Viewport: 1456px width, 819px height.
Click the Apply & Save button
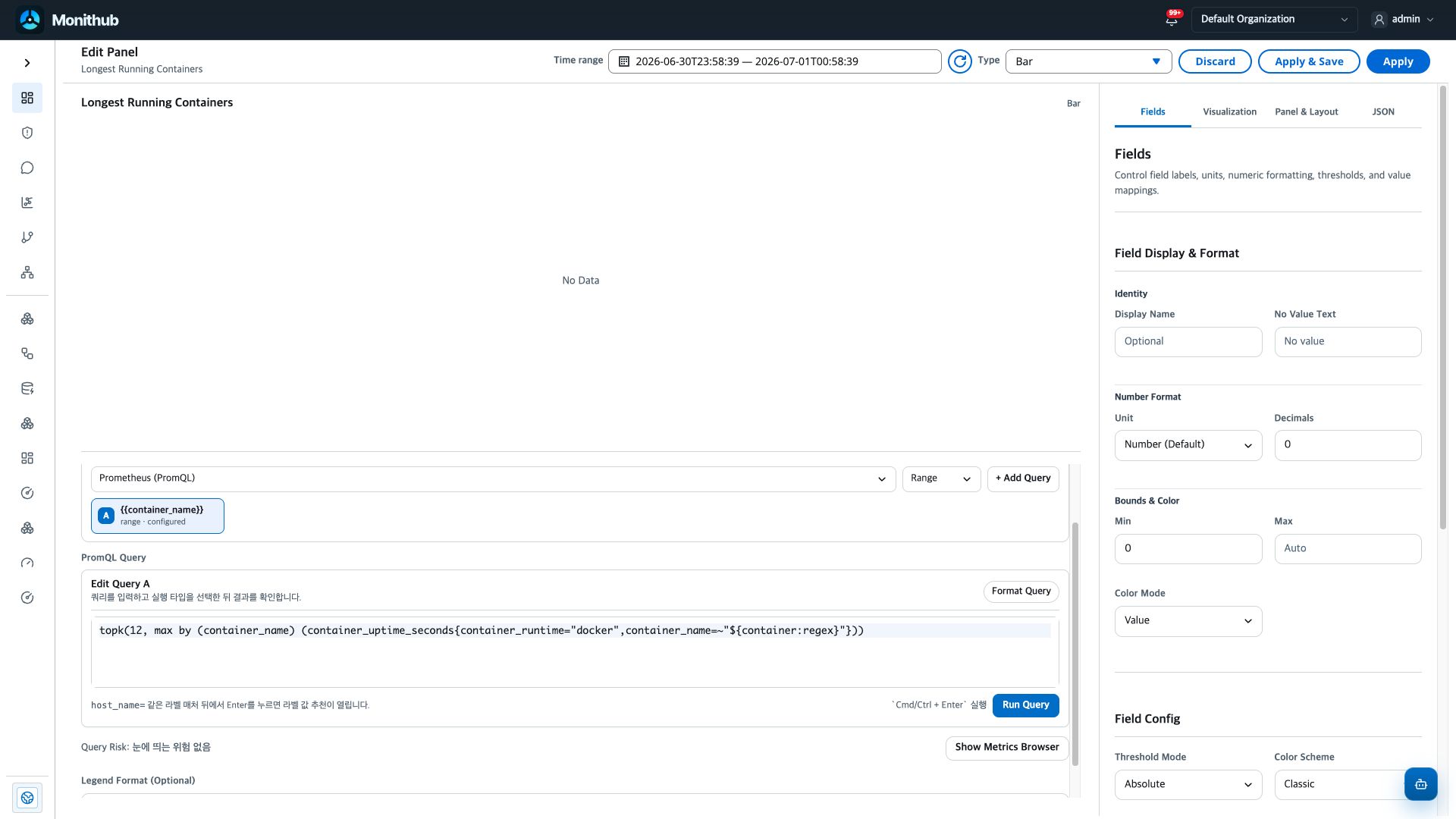(1309, 61)
